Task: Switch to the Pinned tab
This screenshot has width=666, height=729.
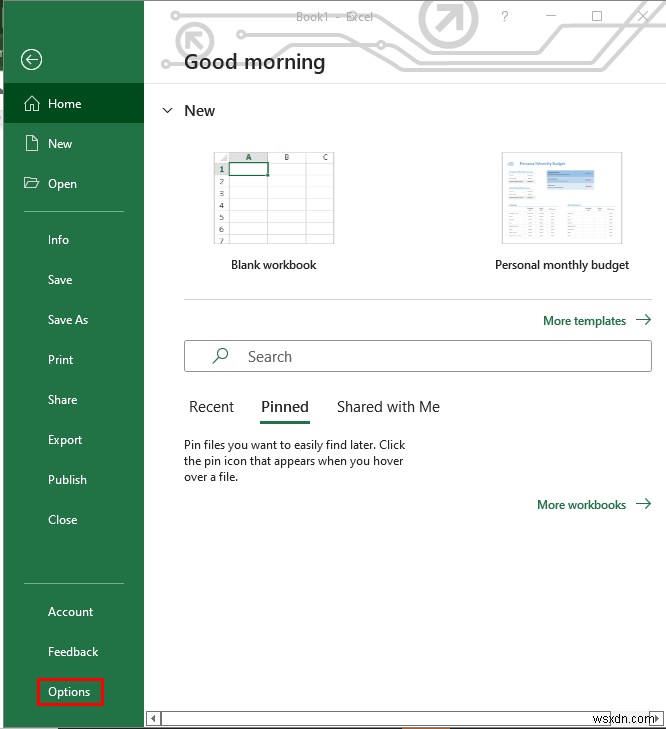Action: 285,407
